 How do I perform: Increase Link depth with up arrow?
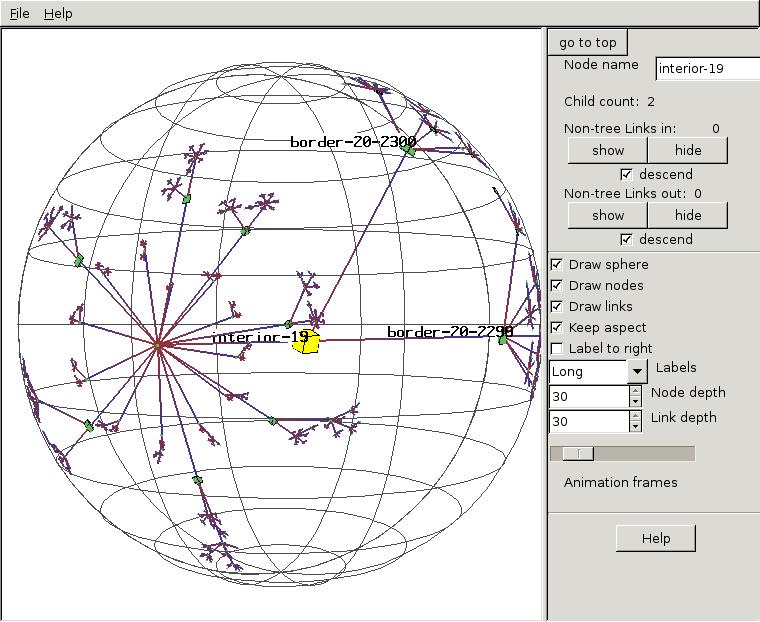click(x=635, y=416)
